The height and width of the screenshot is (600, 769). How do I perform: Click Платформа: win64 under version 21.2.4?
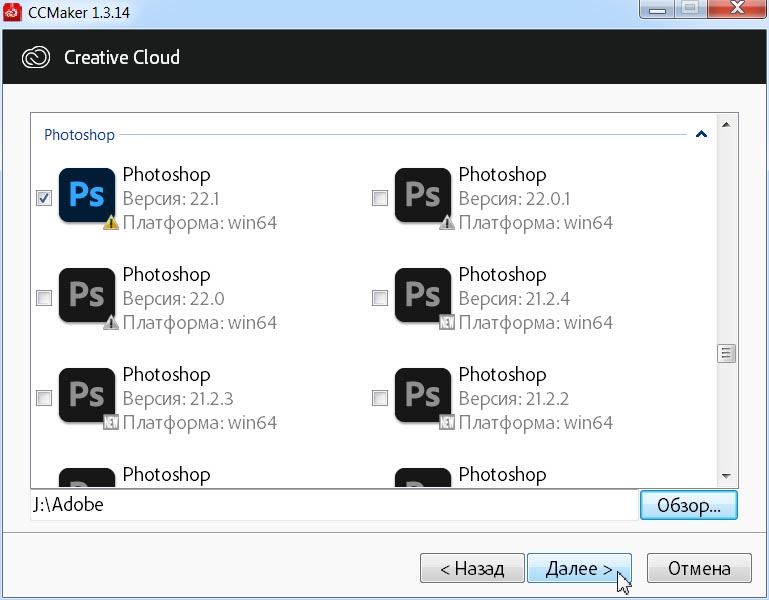(536, 323)
